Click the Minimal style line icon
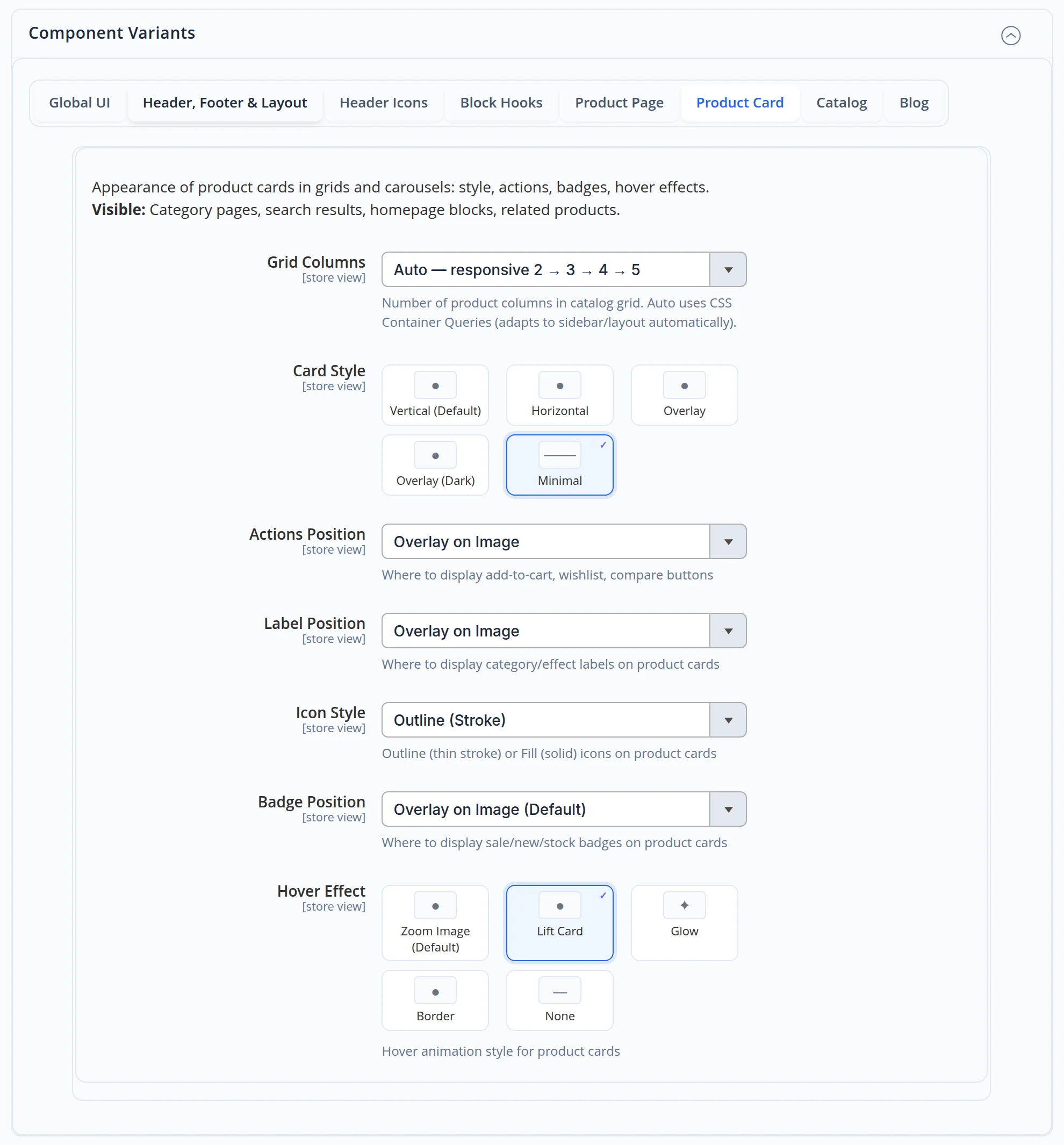Image resolution: width=1064 pixels, height=1145 pixels. pos(559,455)
